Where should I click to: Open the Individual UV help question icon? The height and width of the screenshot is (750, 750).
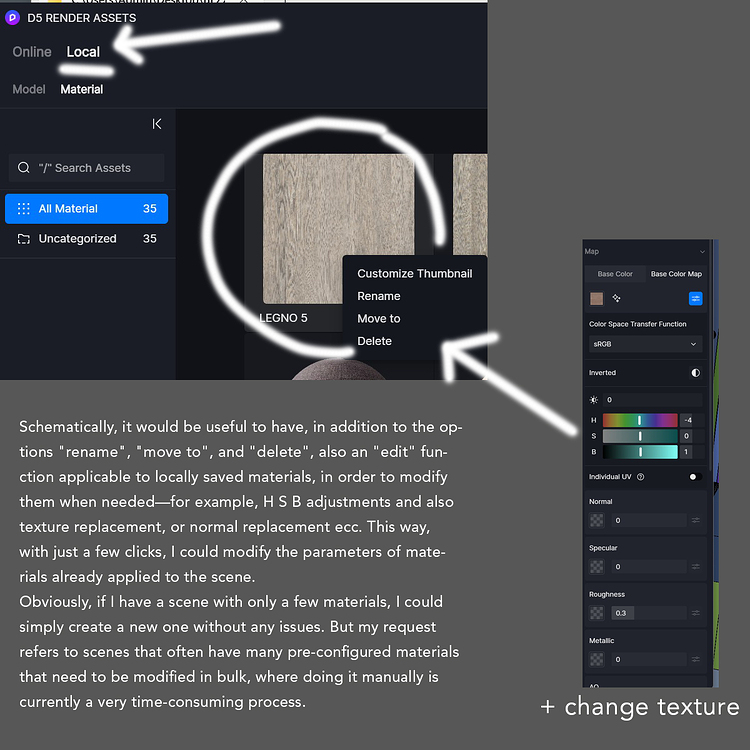click(640, 477)
